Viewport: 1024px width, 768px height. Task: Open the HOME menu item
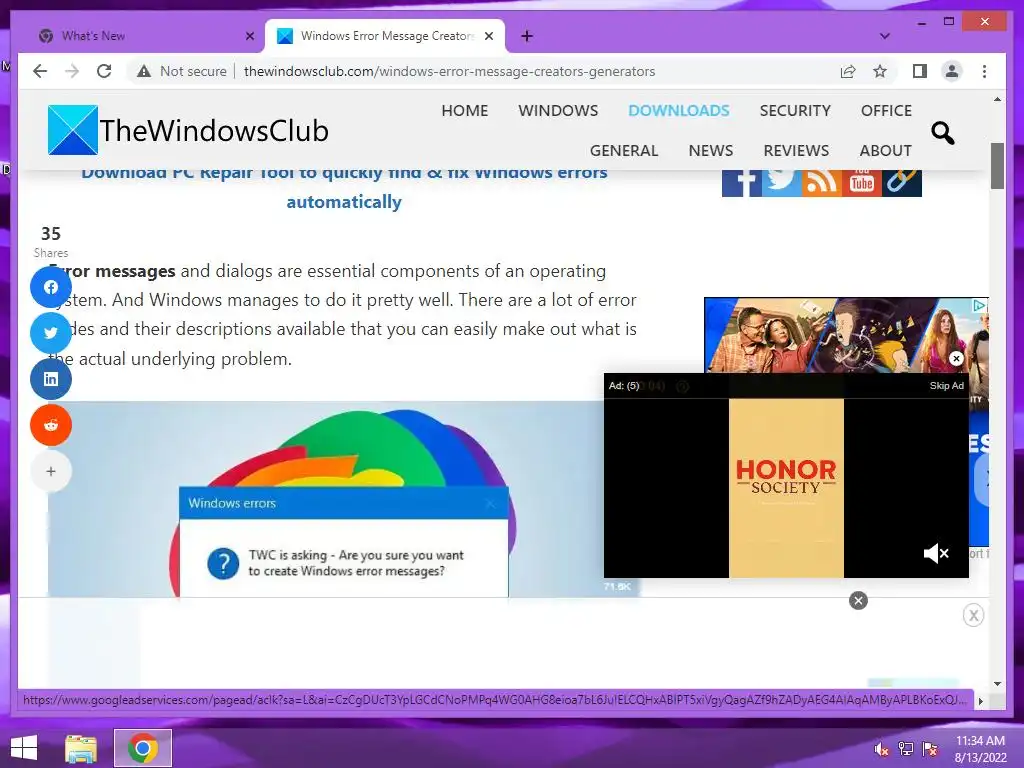[464, 110]
